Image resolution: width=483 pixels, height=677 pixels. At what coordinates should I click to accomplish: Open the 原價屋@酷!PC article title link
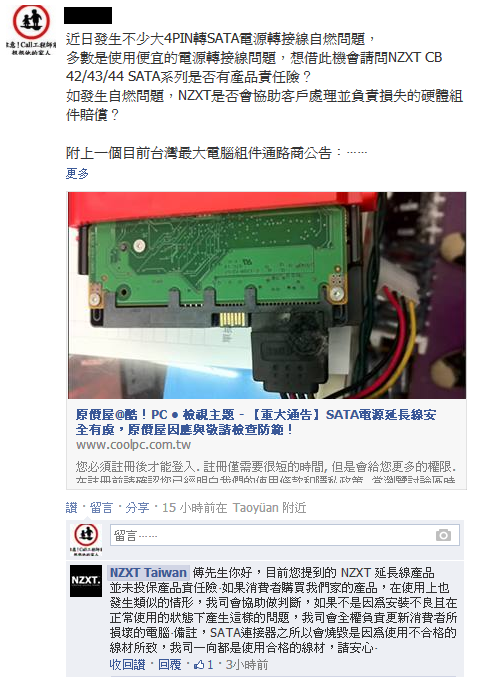[256, 422]
